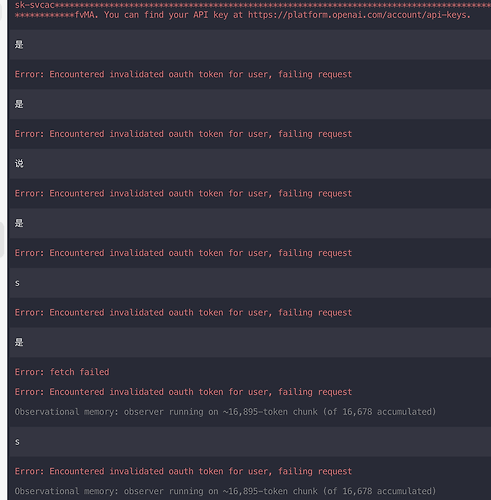The height and width of the screenshot is (500, 491).
Task: Select the s message above the last 是
Action: coord(250,283)
